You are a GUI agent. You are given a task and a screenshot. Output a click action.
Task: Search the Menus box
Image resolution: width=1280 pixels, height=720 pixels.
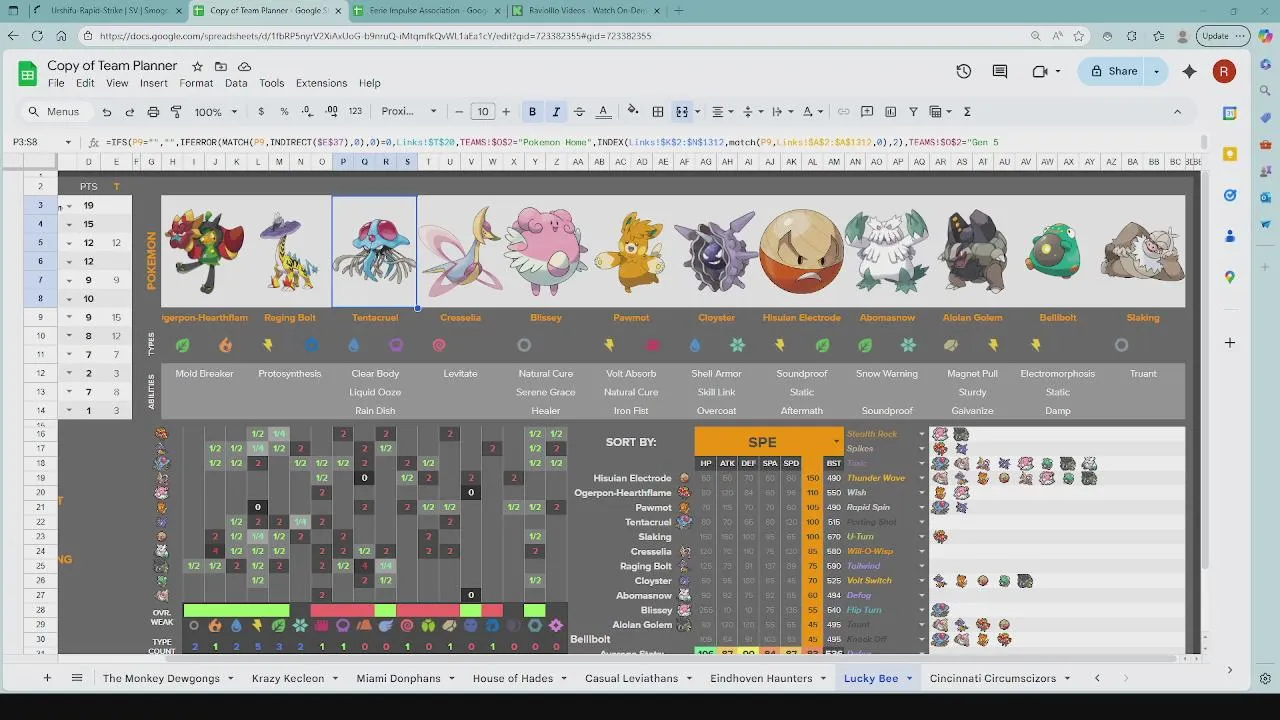(54, 112)
